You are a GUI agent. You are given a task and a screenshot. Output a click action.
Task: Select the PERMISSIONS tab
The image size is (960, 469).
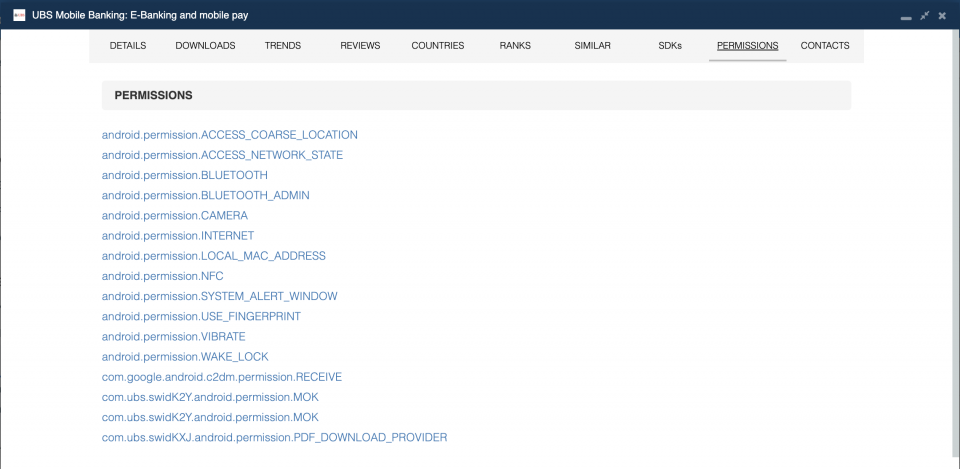point(748,45)
